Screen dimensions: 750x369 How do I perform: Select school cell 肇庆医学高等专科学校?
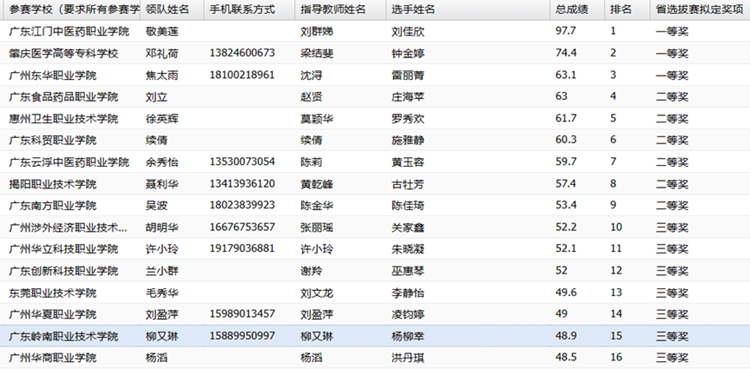click(x=64, y=54)
